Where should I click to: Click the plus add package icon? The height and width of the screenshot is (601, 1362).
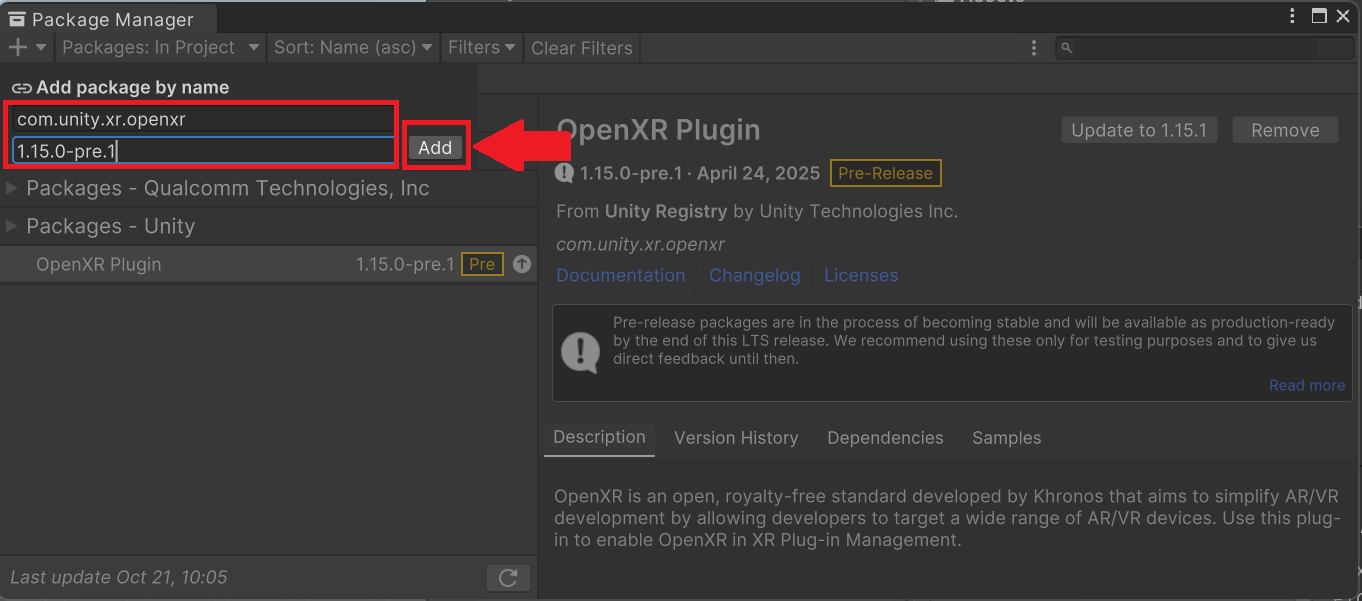tap(17, 47)
